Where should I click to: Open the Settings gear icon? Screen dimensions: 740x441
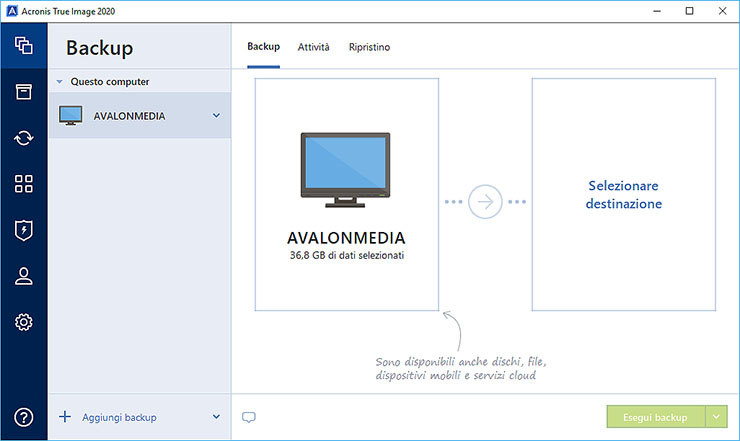[x=24, y=322]
